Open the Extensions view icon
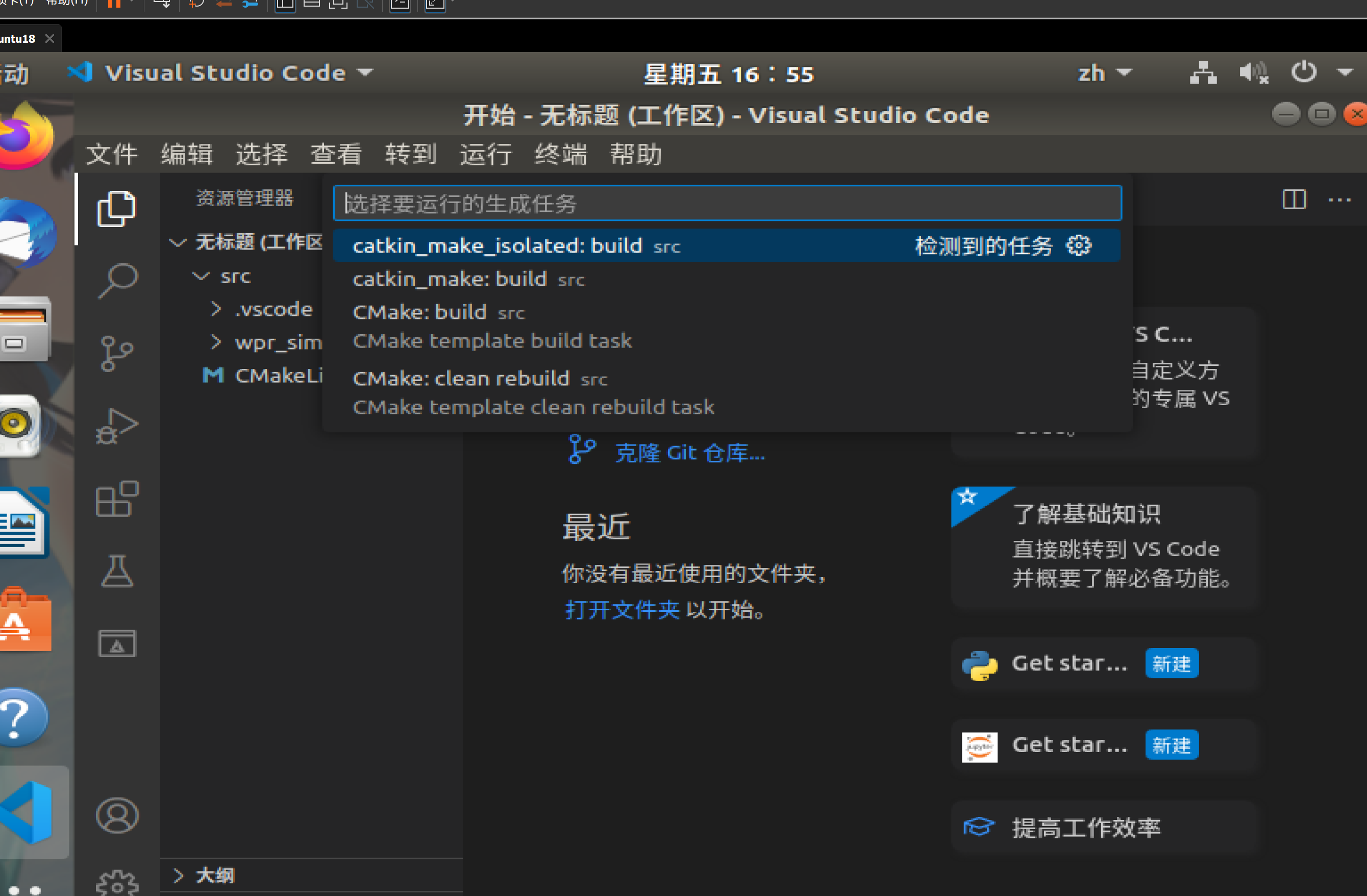 117,498
